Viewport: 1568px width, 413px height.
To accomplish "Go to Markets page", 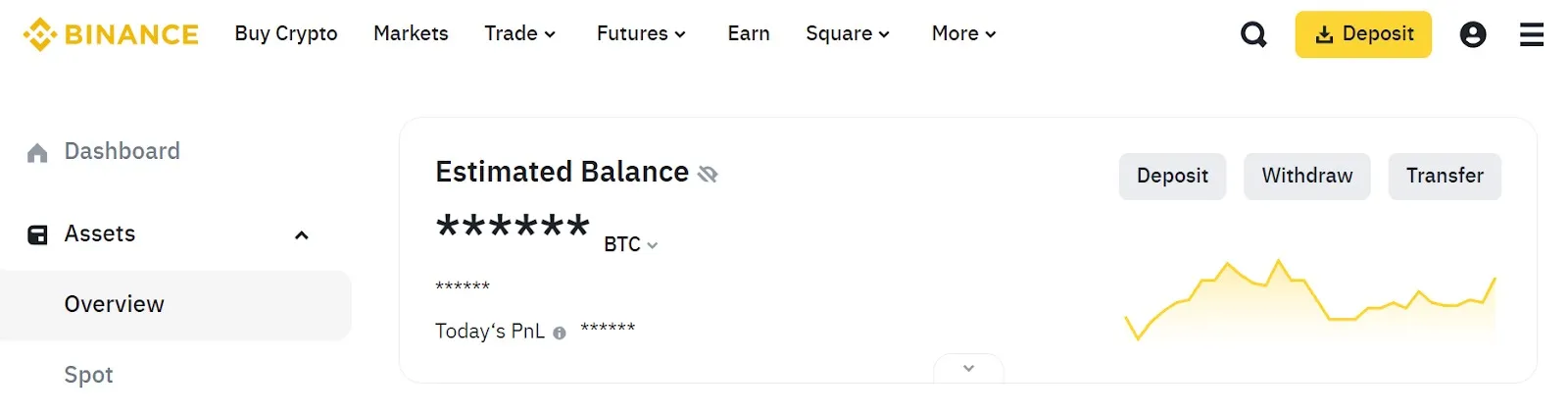I will tap(411, 33).
